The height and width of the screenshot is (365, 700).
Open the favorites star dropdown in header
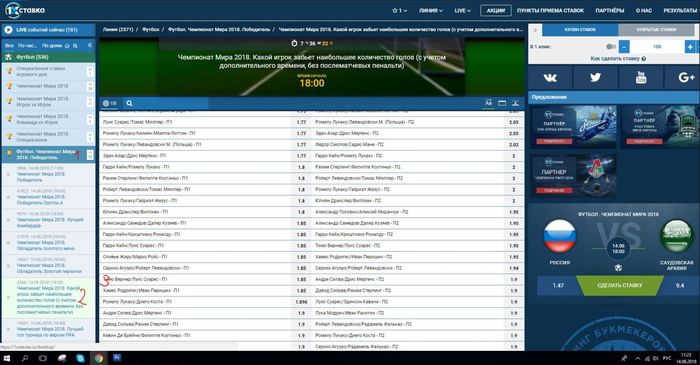point(399,10)
